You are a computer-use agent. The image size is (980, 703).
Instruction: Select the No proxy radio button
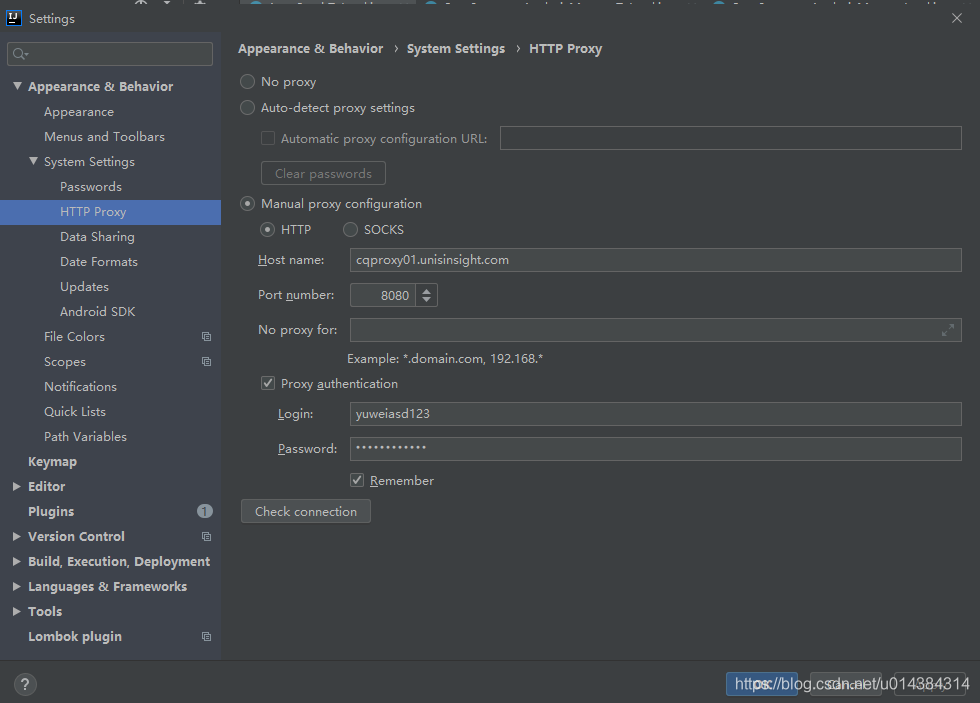248,82
